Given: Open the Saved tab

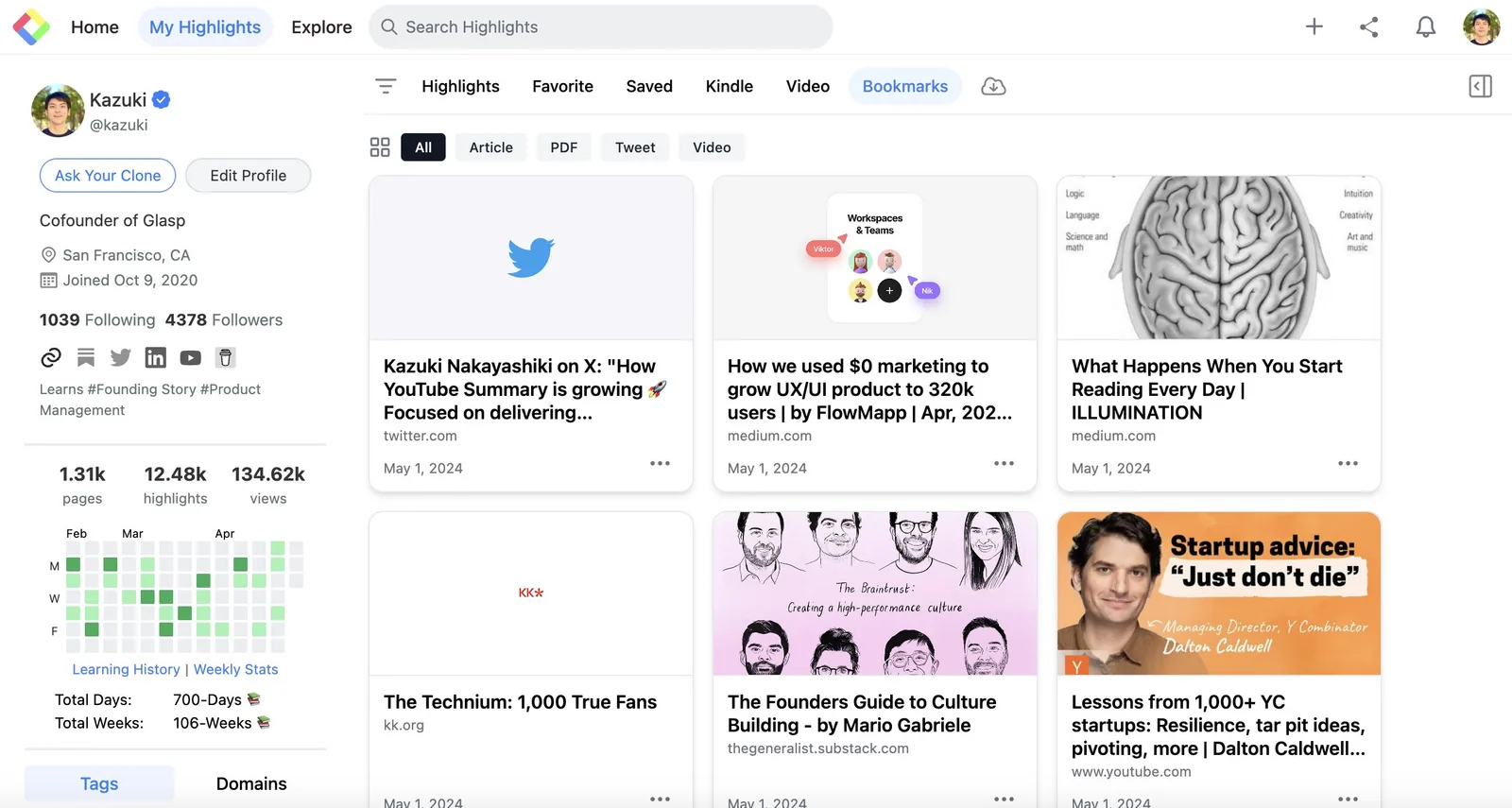Looking at the screenshot, I should (x=649, y=86).
